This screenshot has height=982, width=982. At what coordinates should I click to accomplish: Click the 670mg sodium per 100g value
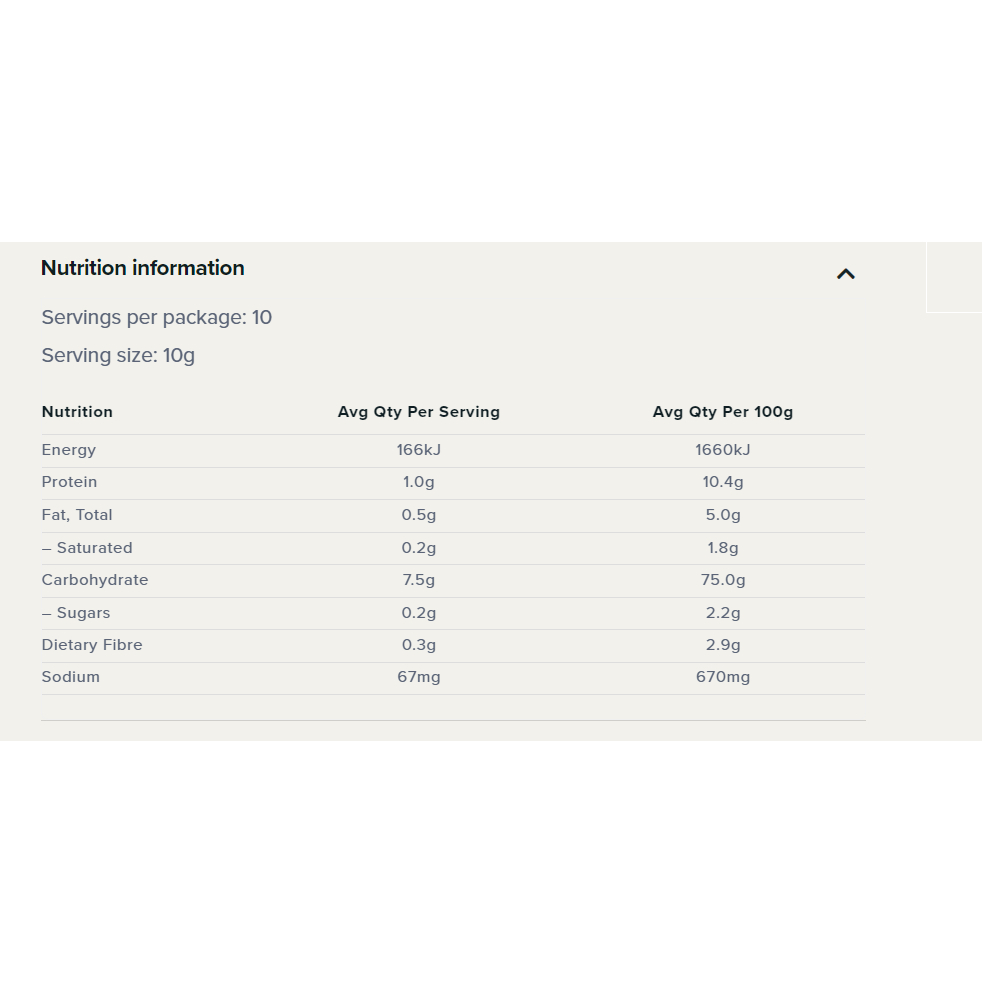(723, 677)
